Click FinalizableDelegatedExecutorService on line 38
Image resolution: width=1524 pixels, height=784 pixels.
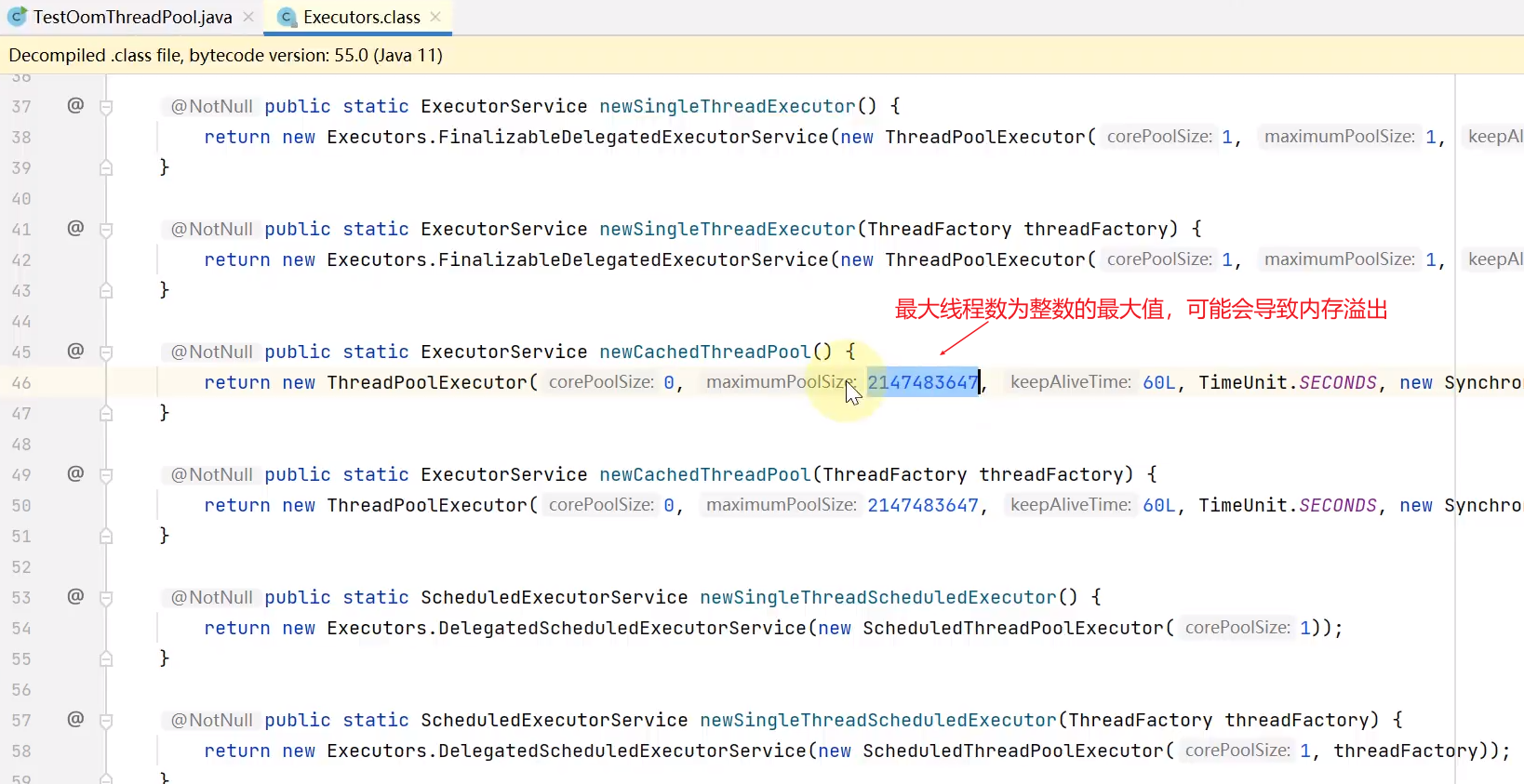(x=634, y=137)
